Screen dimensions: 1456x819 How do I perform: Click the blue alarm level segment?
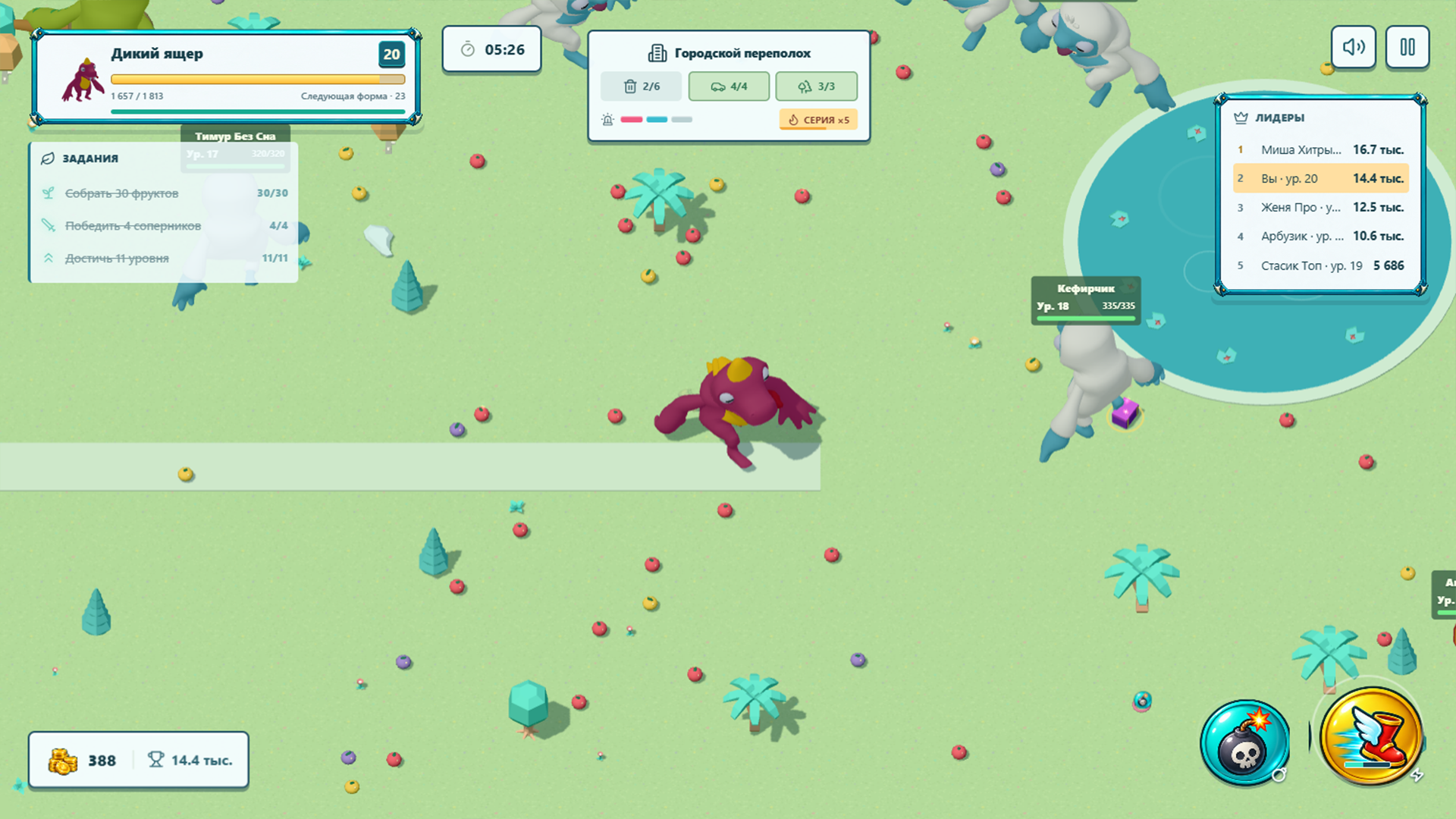click(657, 120)
